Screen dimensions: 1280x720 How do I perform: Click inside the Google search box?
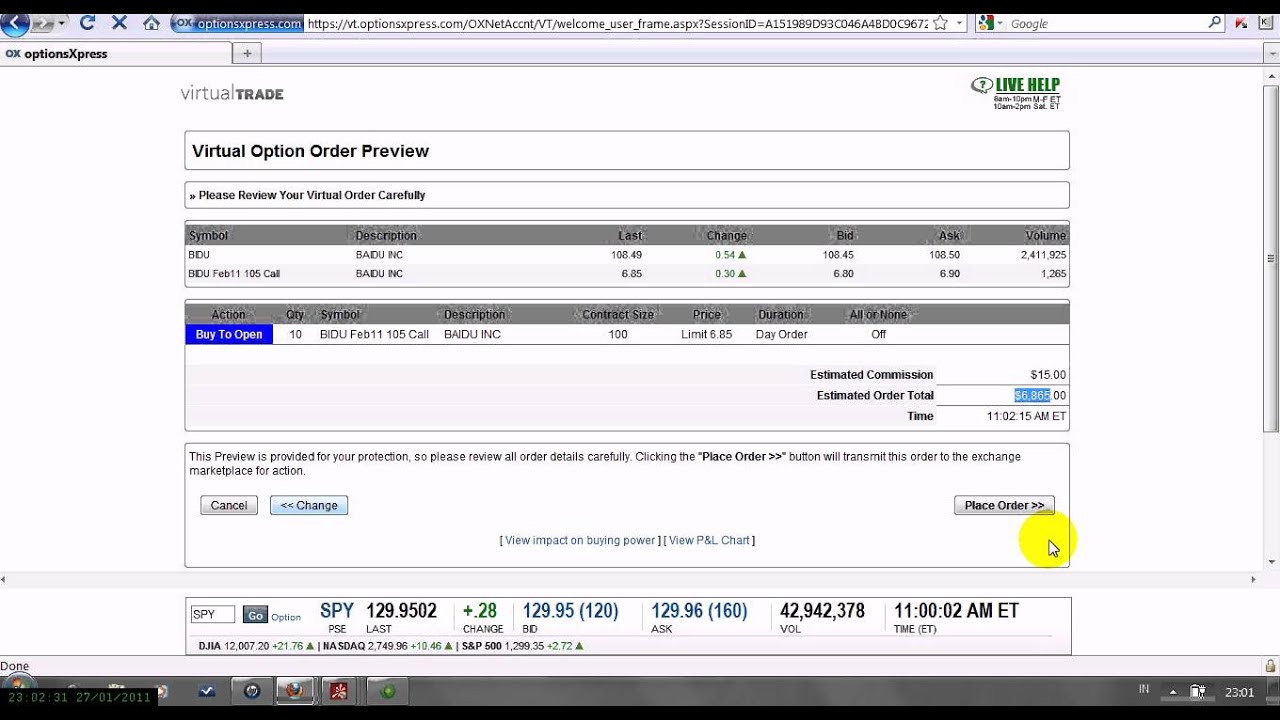click(1105, 23)
